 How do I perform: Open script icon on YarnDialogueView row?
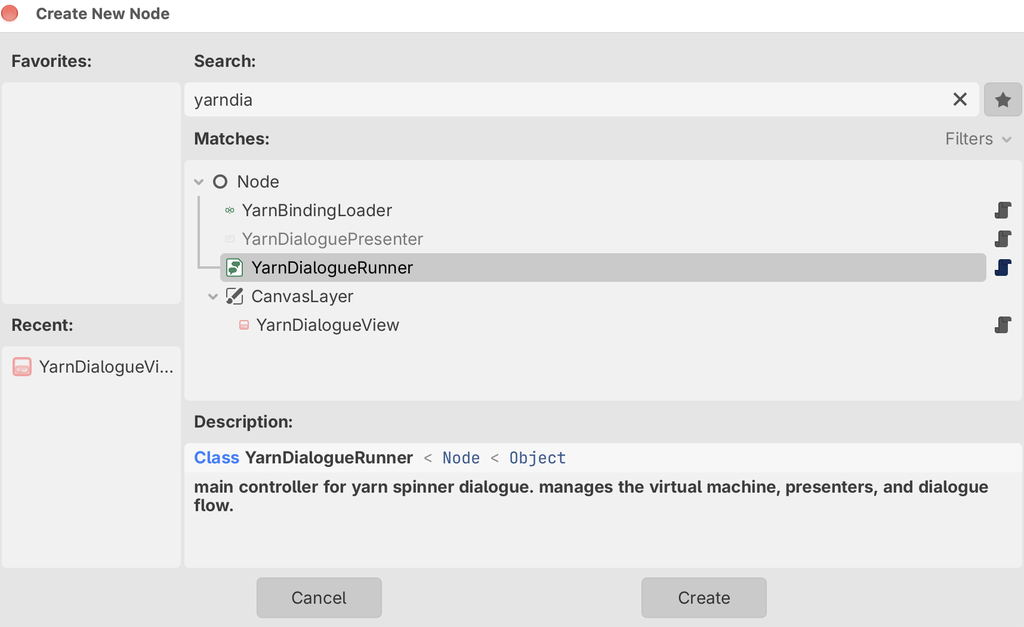pos(1002,325)
